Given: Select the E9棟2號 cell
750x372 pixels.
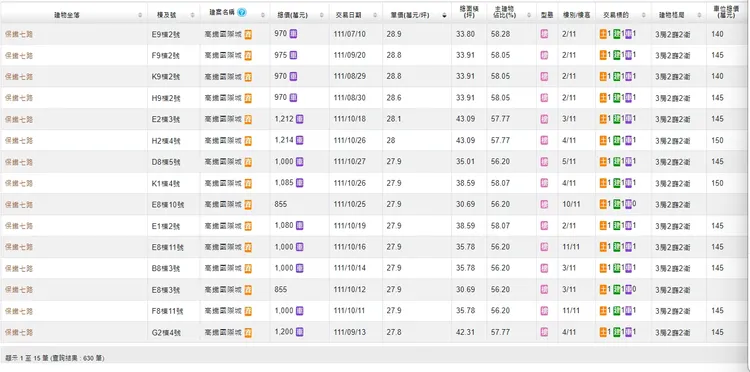Looking at the screenshot, I should (174, 34).
